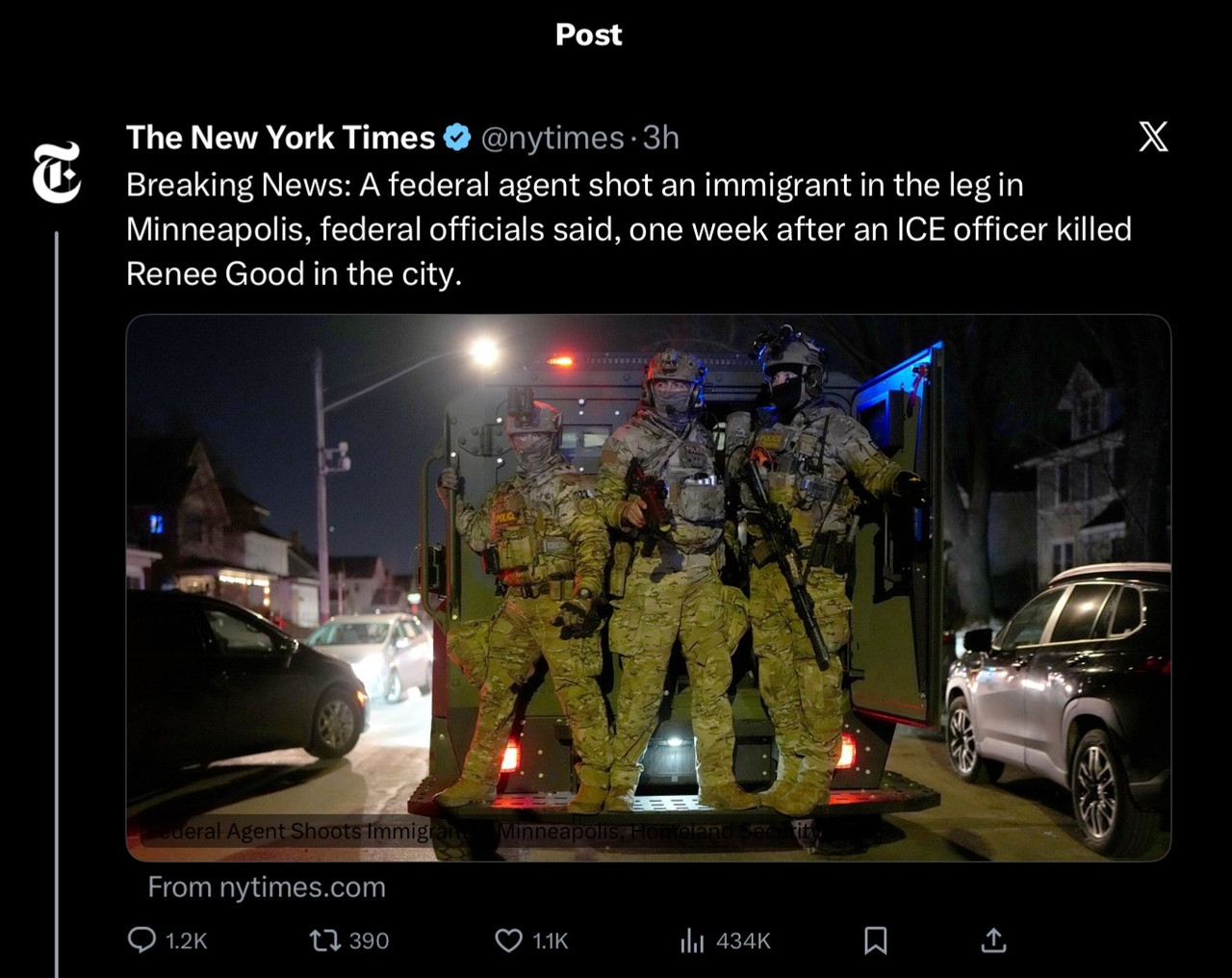Click the blue verified badge
Image resolution: width=1232 pixels, height=978 pixels.
pos(456,138)
